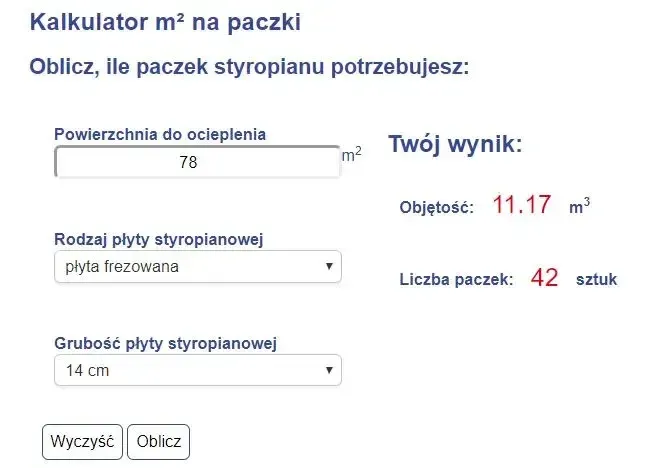The image size is (646, 468).
Task: Click the arrow on the board type dropdown
Action: coord(328,267)
